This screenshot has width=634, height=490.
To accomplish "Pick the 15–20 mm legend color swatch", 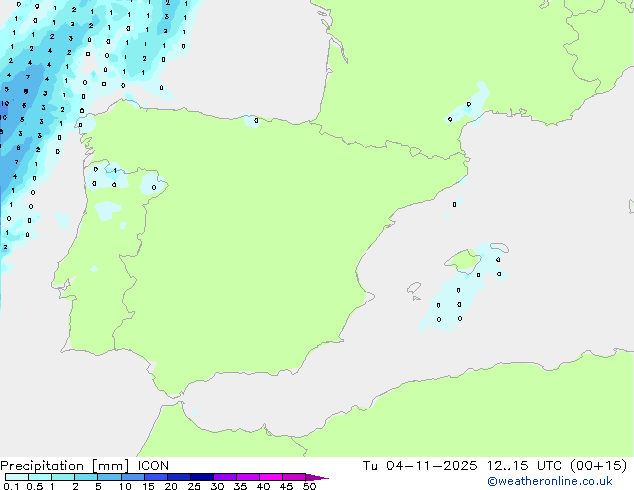I will pos(156,477).
